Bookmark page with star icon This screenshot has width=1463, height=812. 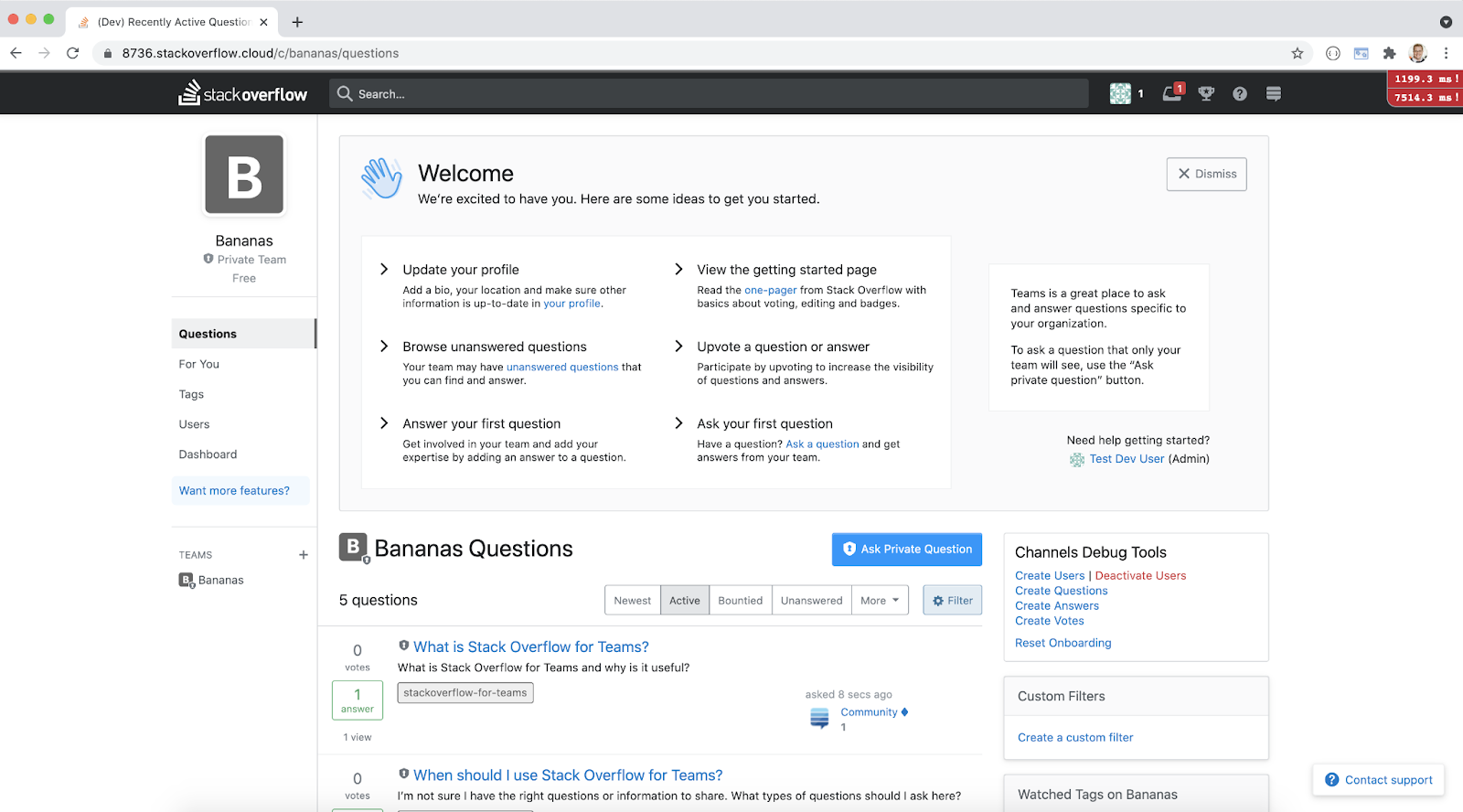tap(1297, 53)
